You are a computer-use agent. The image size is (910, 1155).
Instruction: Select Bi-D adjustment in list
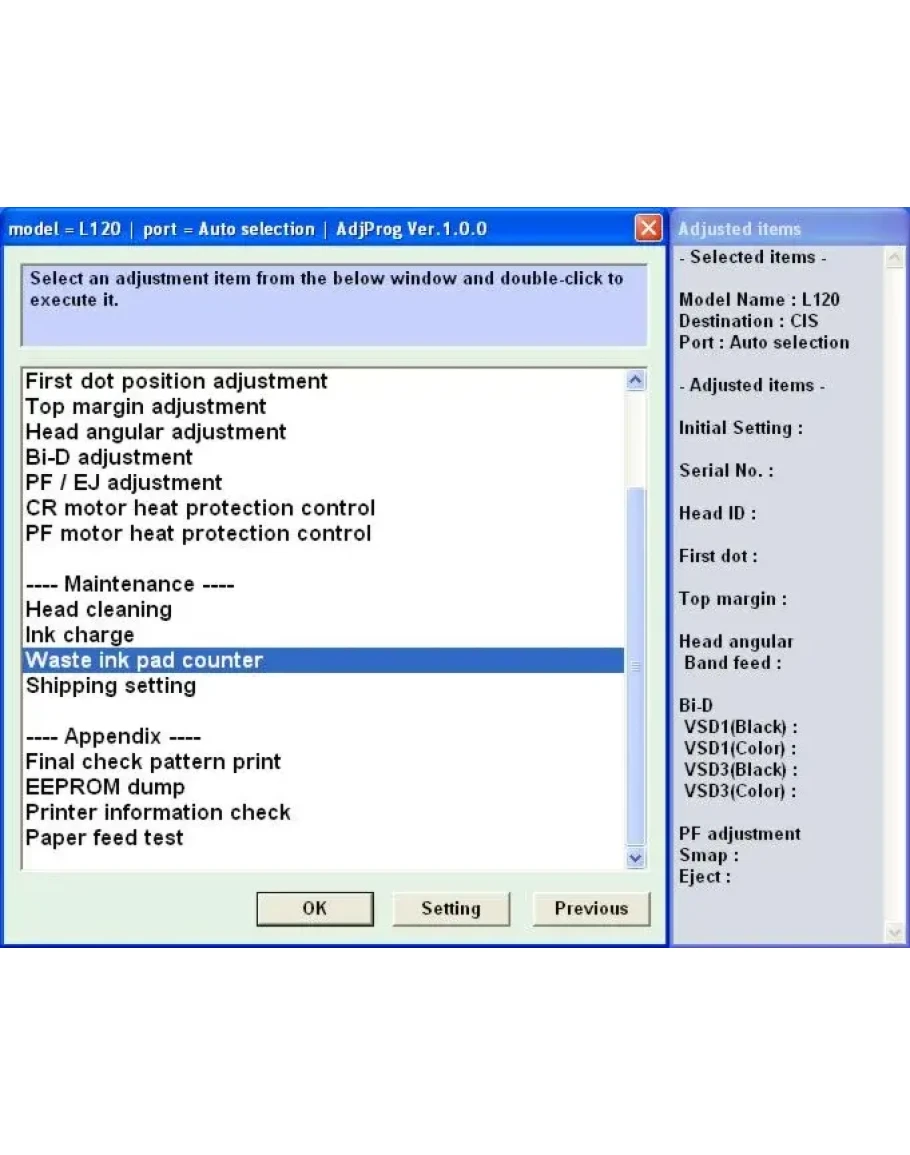[108, 457]
